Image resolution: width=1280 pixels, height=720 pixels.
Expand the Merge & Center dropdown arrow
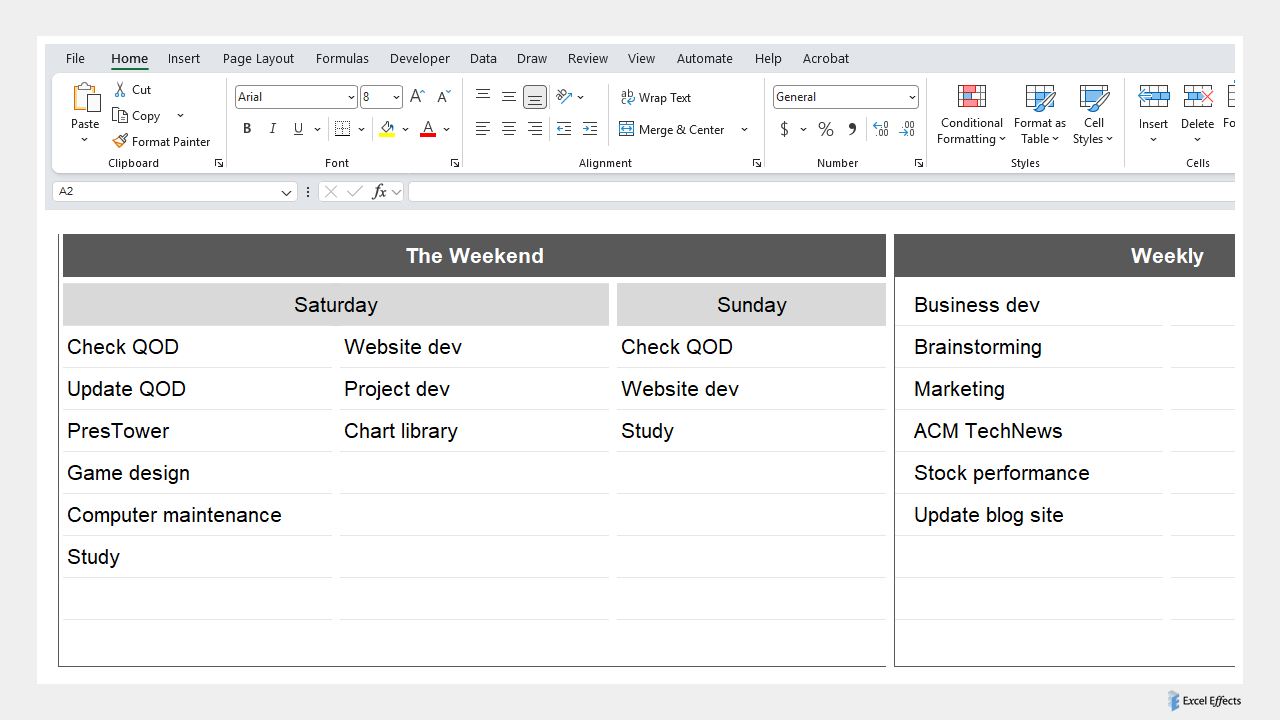point(744,129)
